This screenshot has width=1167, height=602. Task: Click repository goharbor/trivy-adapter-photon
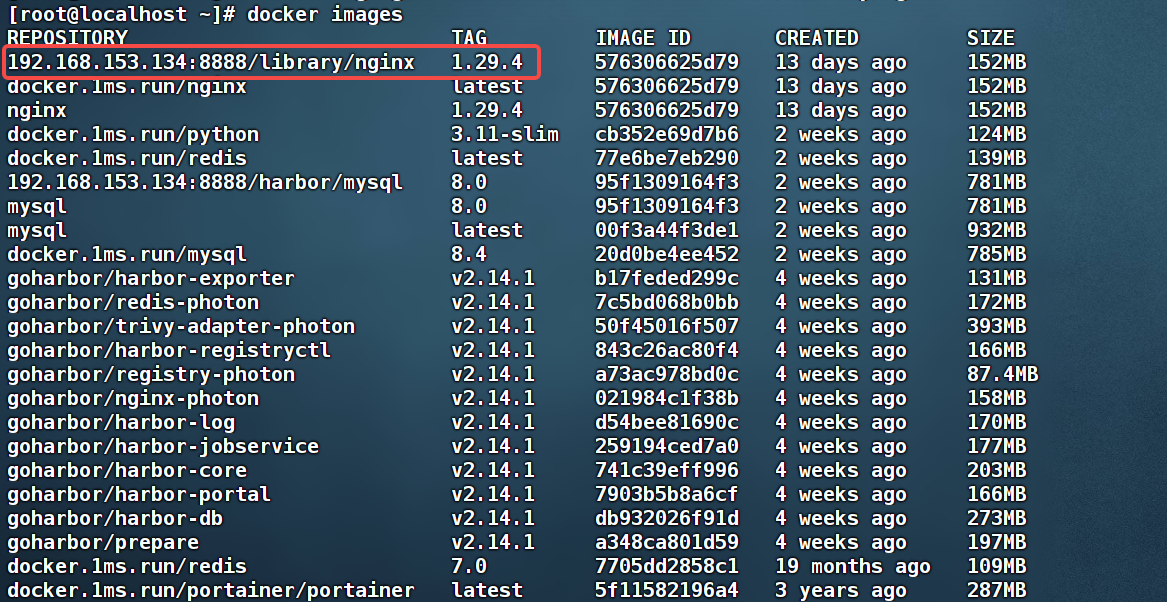coord(181,326)
